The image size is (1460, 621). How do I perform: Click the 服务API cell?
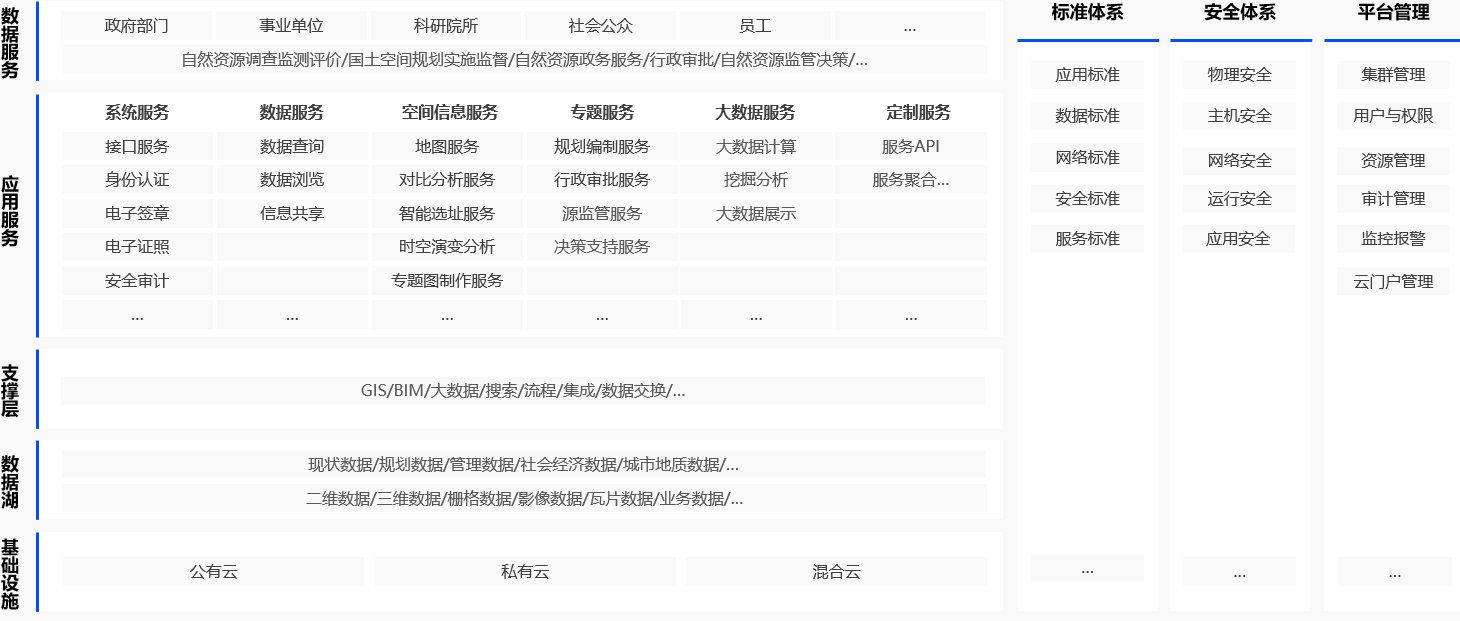pyautogui.click(x=910, y=147)
